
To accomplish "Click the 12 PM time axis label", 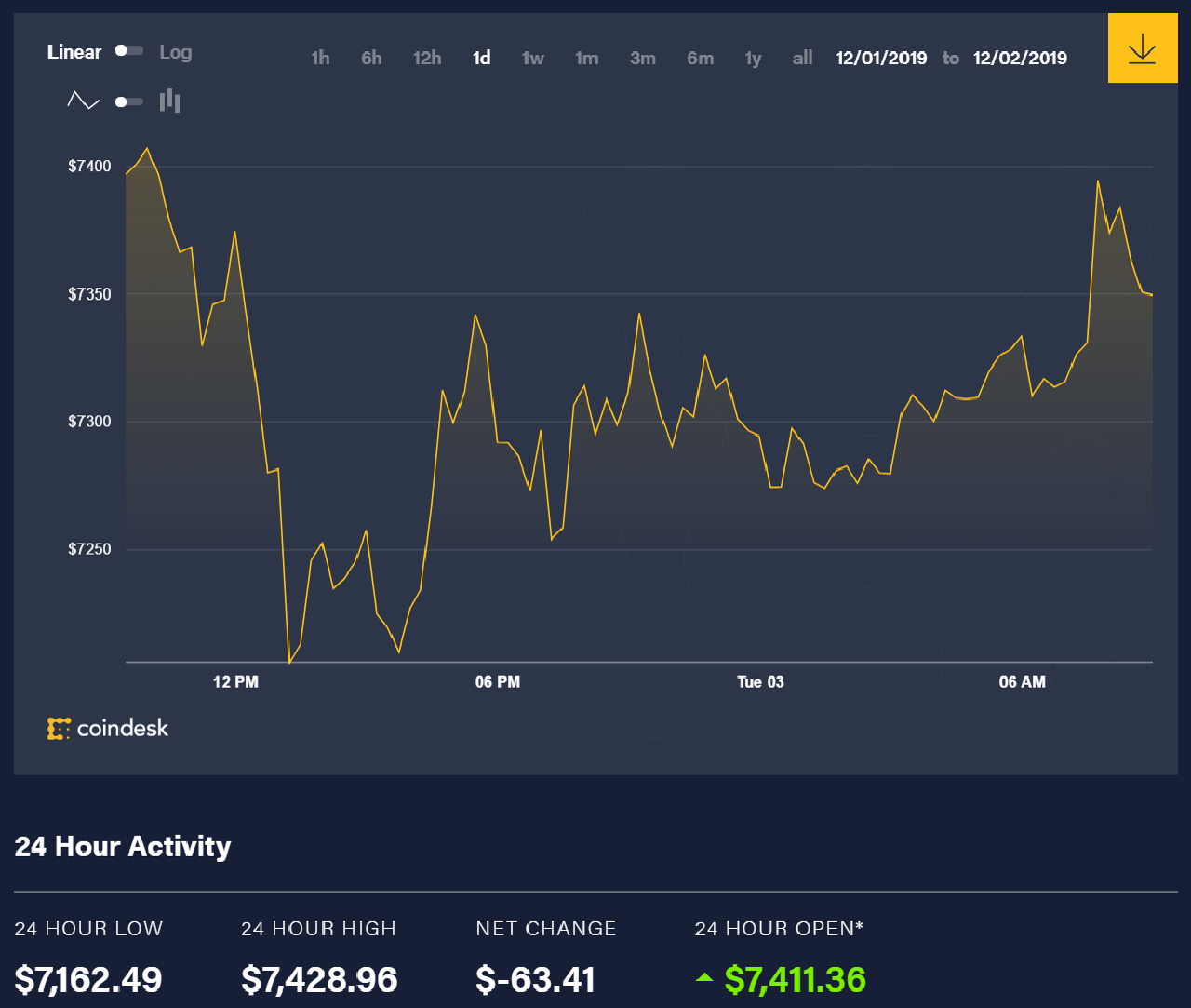I will (x=235, y=682).
